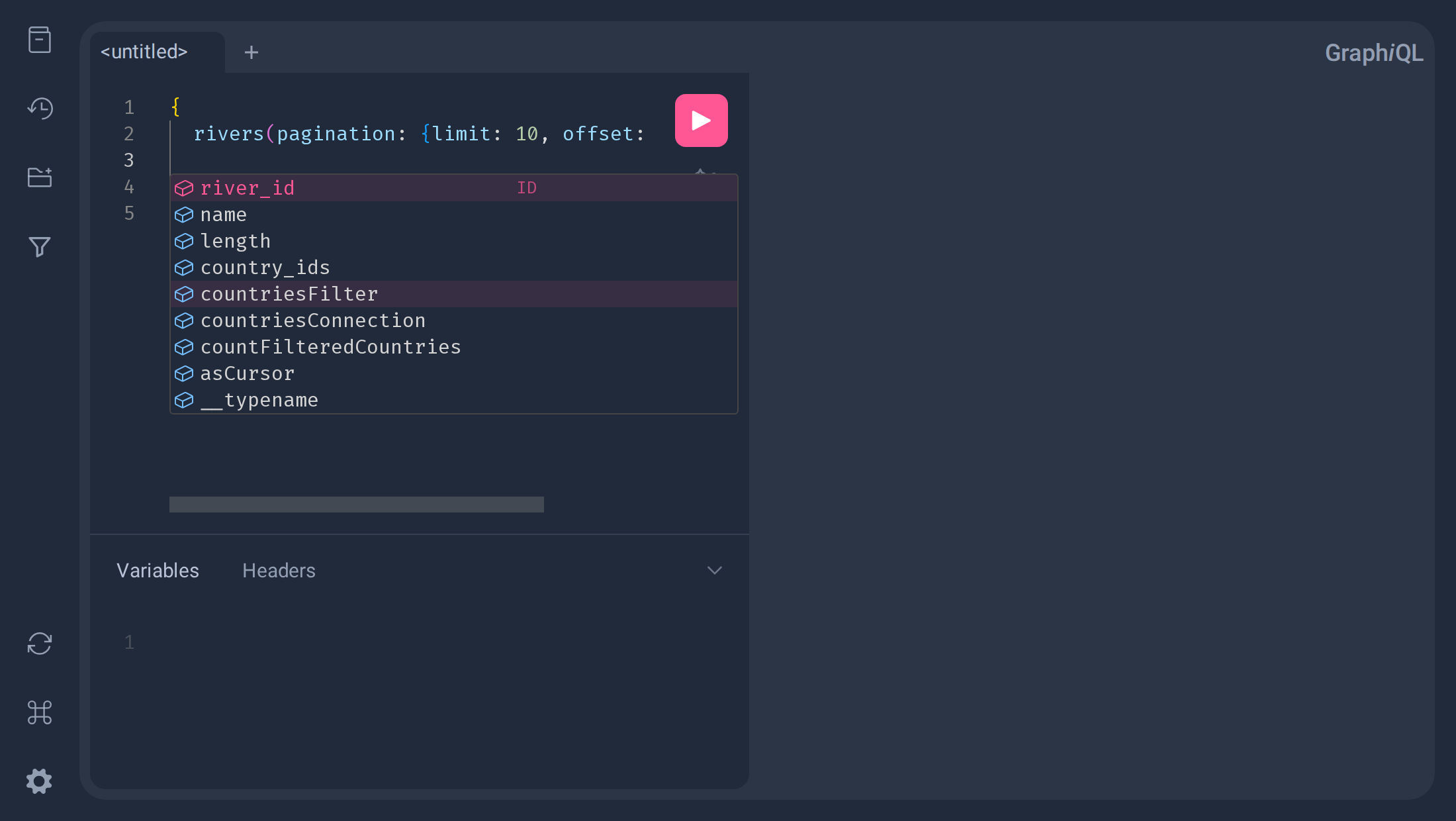Click the cube icon beside river_id

(184, 188)
